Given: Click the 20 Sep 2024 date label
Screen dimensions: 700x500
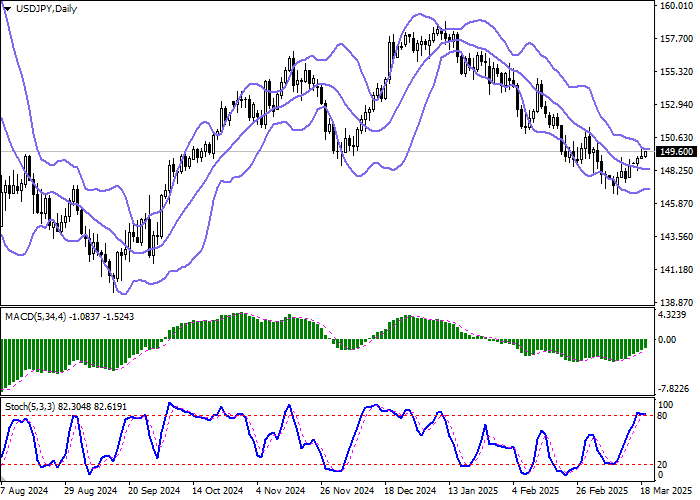Looking at the screenshot, I should 153,491.
